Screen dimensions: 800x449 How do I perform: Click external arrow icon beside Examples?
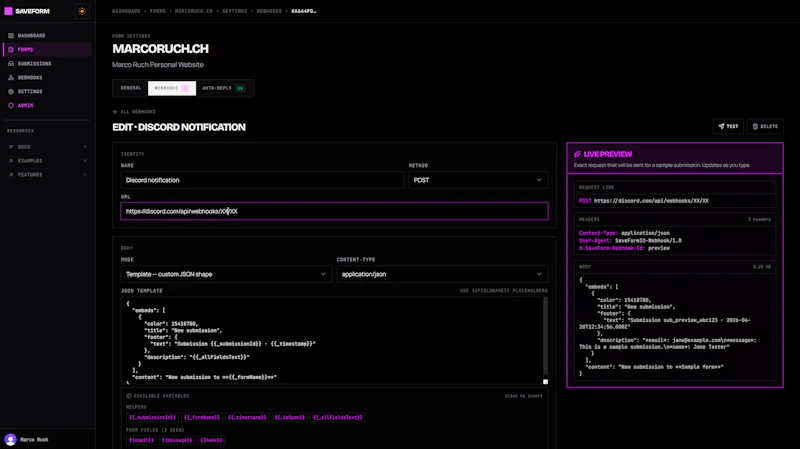(11, 161)
